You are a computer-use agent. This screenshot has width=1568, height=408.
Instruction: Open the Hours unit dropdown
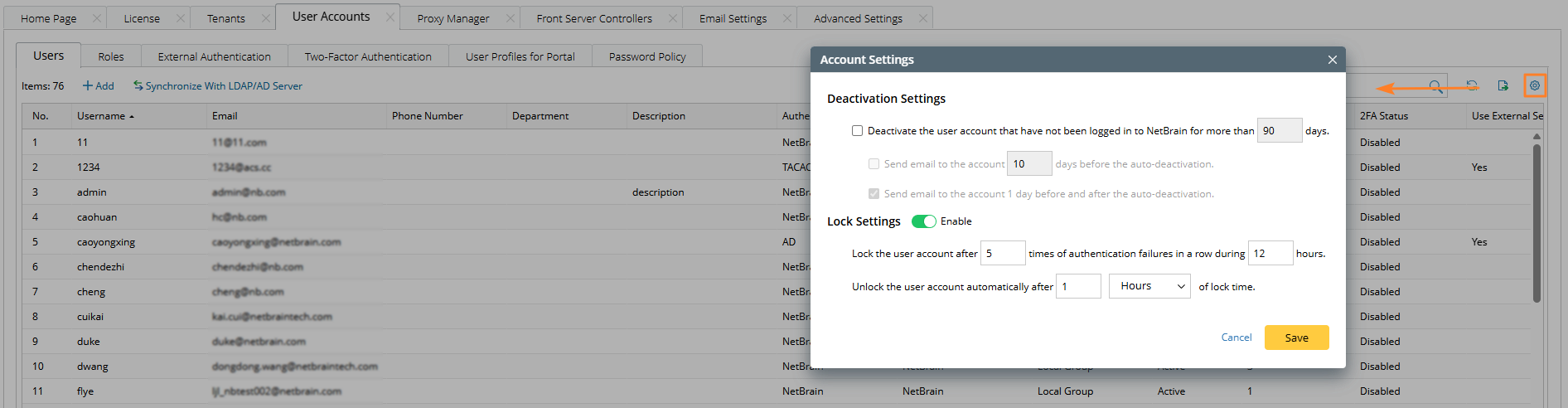[x=1149, y=286]
